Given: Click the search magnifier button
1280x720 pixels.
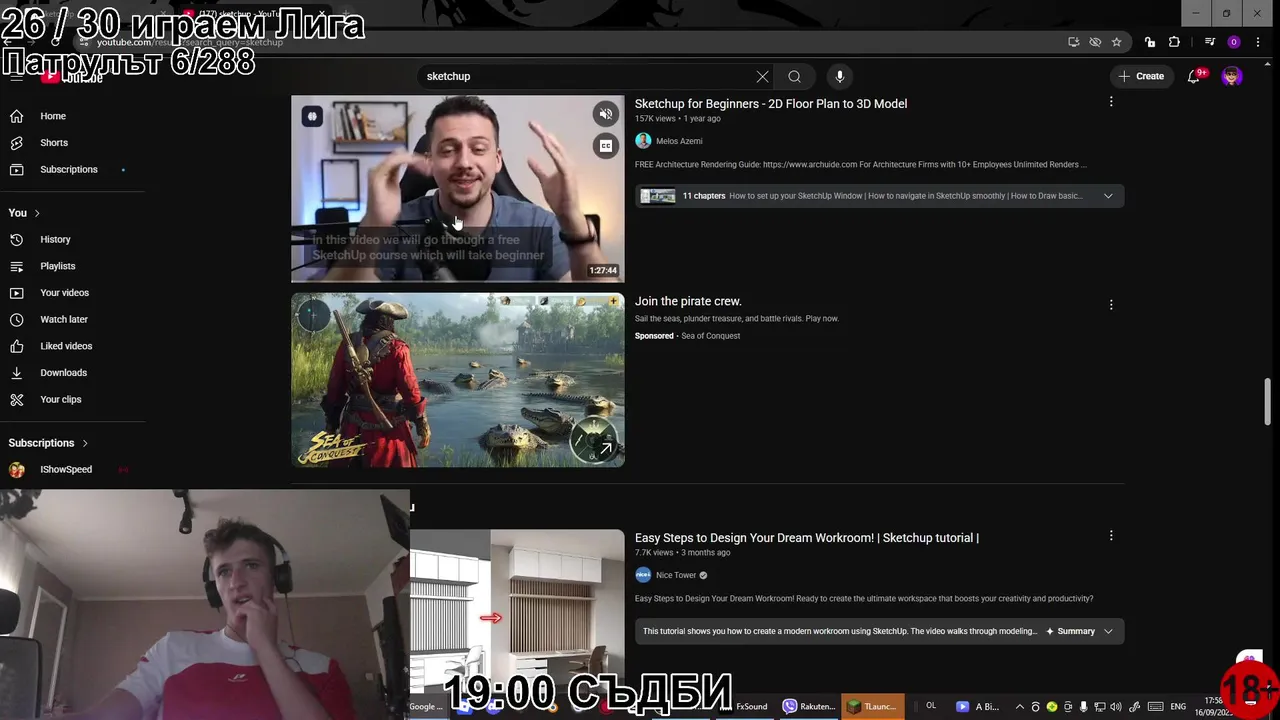Looking at the screenshot, I should (794, 76).
